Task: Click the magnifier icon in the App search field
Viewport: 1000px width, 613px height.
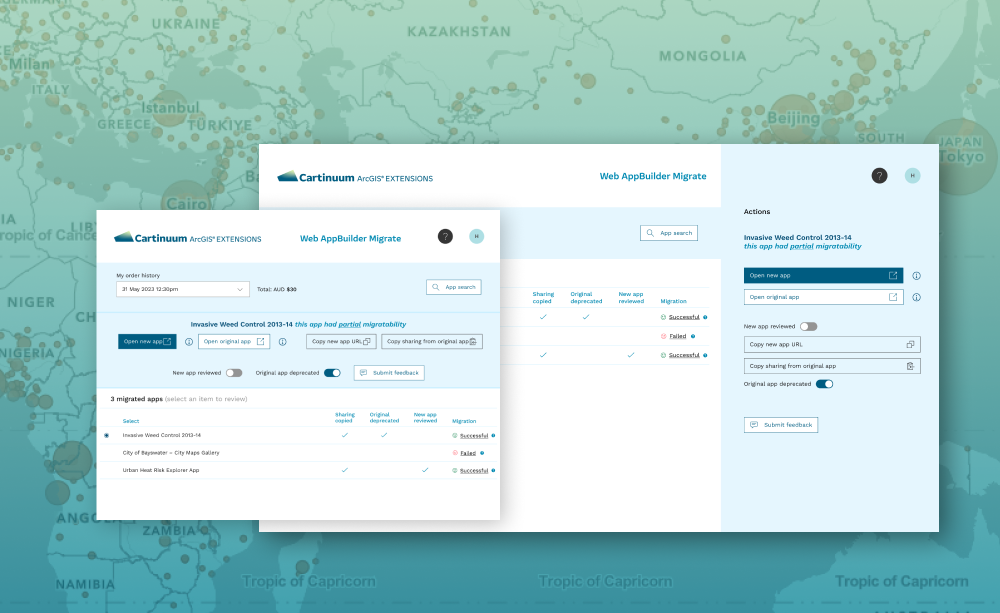Action: (435, 287)
